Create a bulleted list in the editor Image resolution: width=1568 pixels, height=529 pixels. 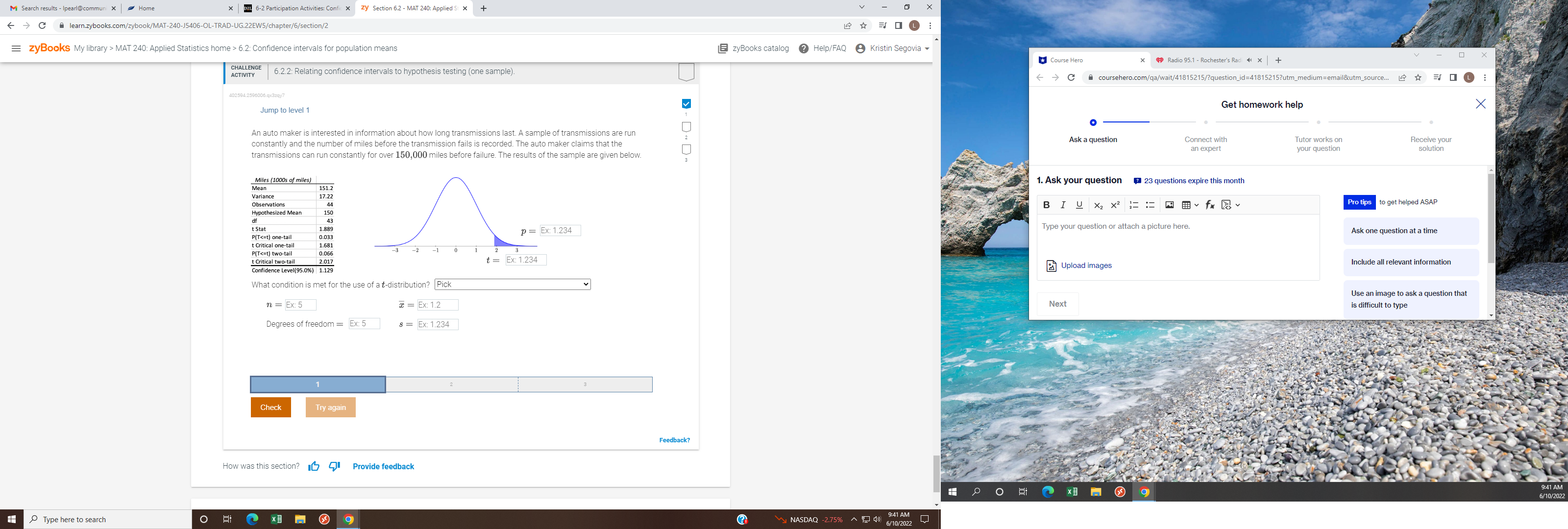click(1150, 205)
